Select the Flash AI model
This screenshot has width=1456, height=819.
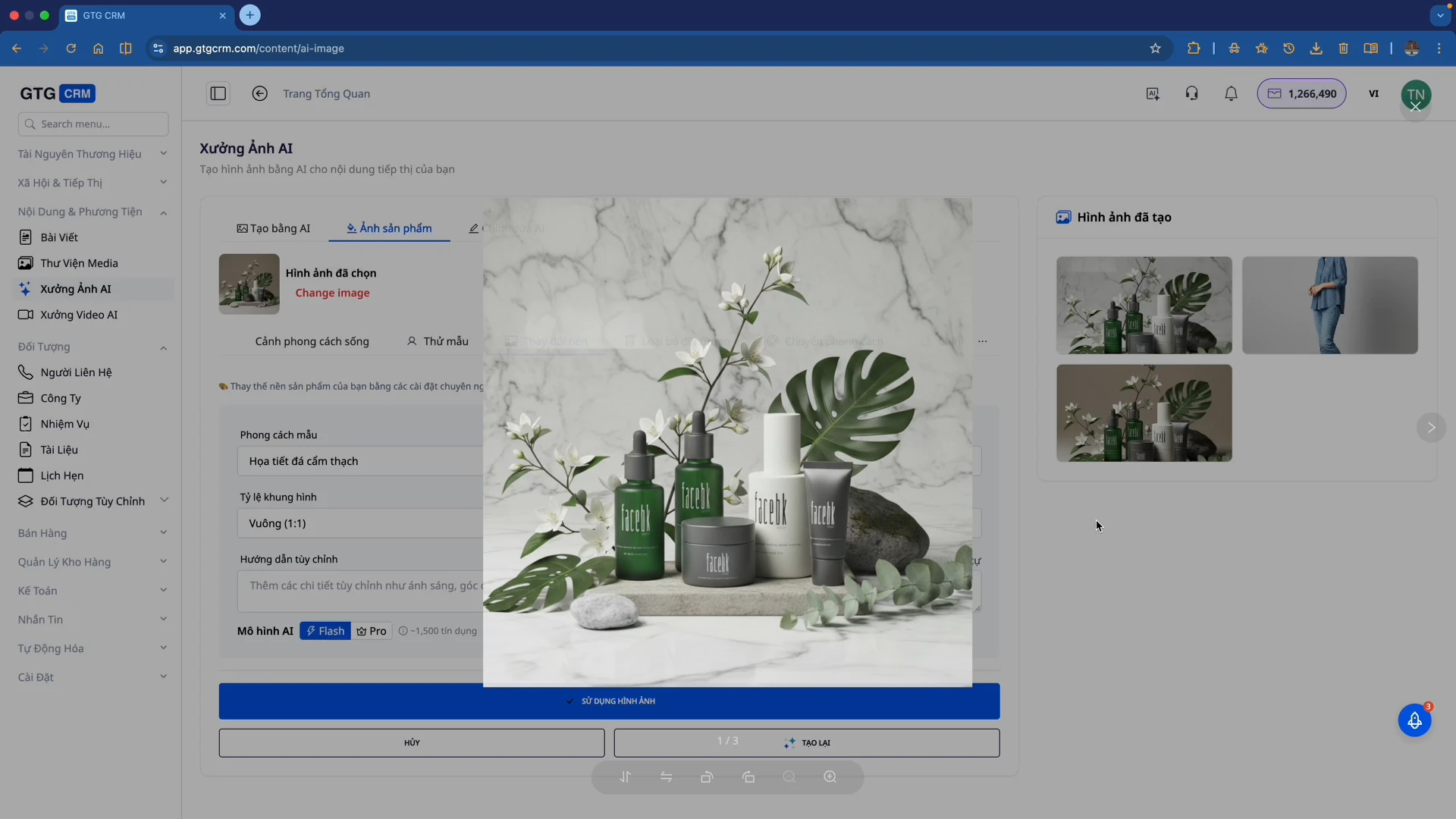325,630
